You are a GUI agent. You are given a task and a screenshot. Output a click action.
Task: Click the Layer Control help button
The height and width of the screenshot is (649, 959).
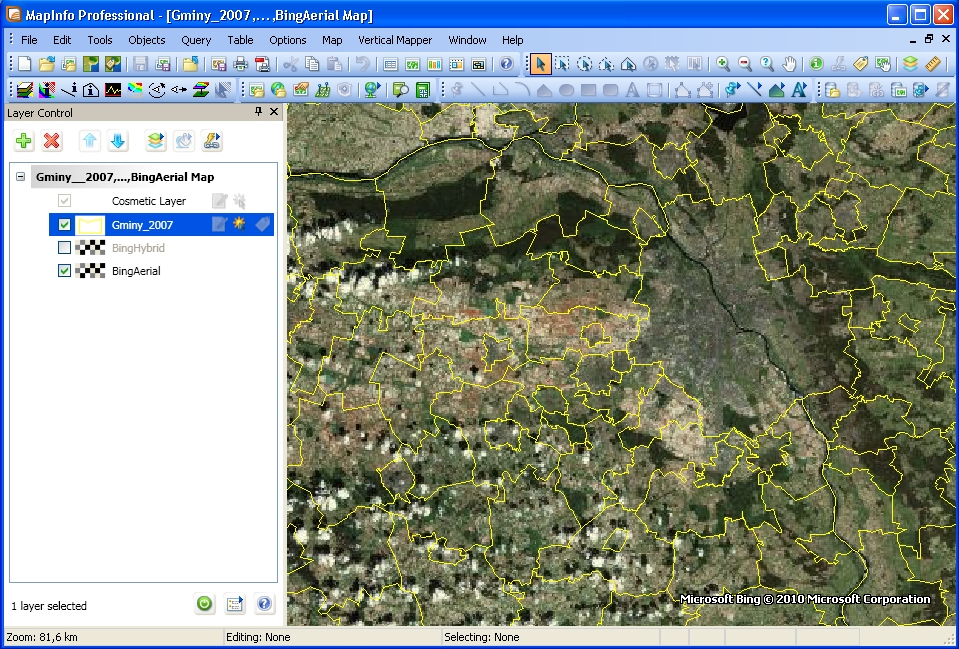(265, 604)
